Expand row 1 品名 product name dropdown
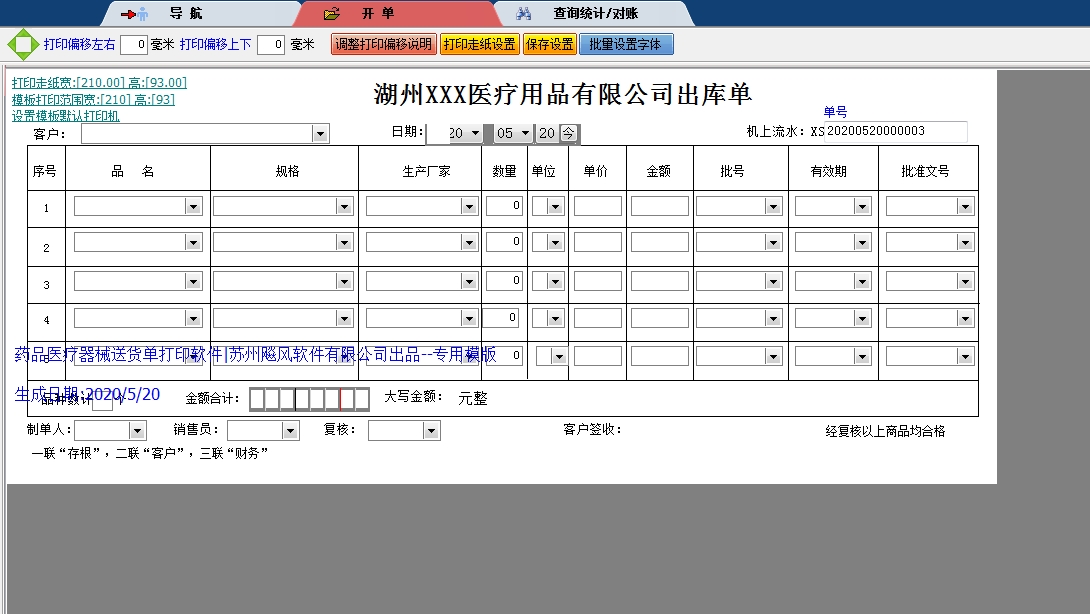The width and height of the screenshot is (1090, 614). click(193, 207)
